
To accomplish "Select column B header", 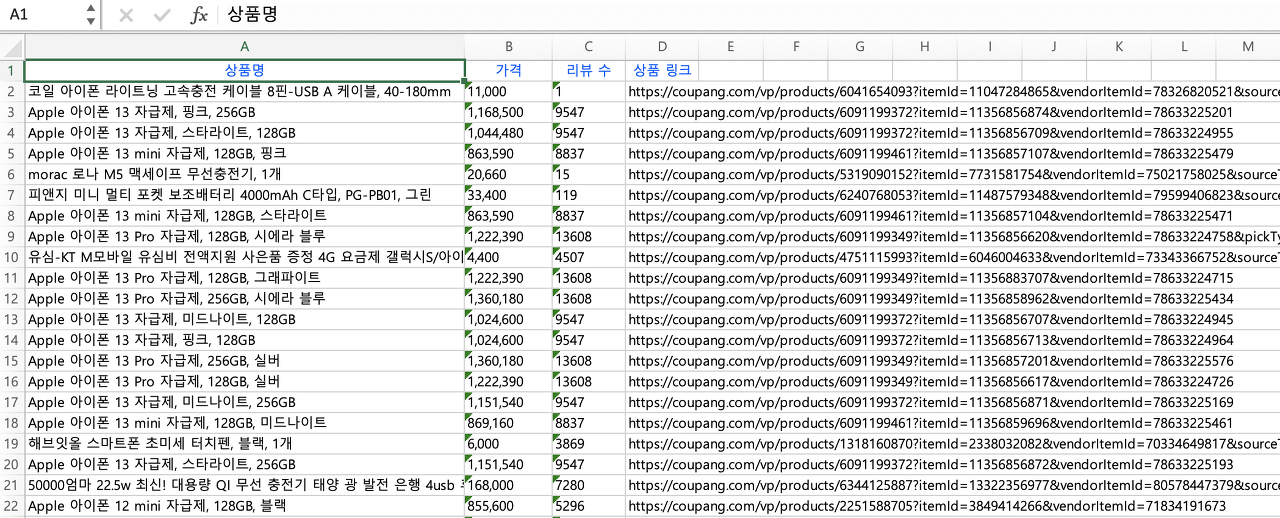I will coord(509,47).
